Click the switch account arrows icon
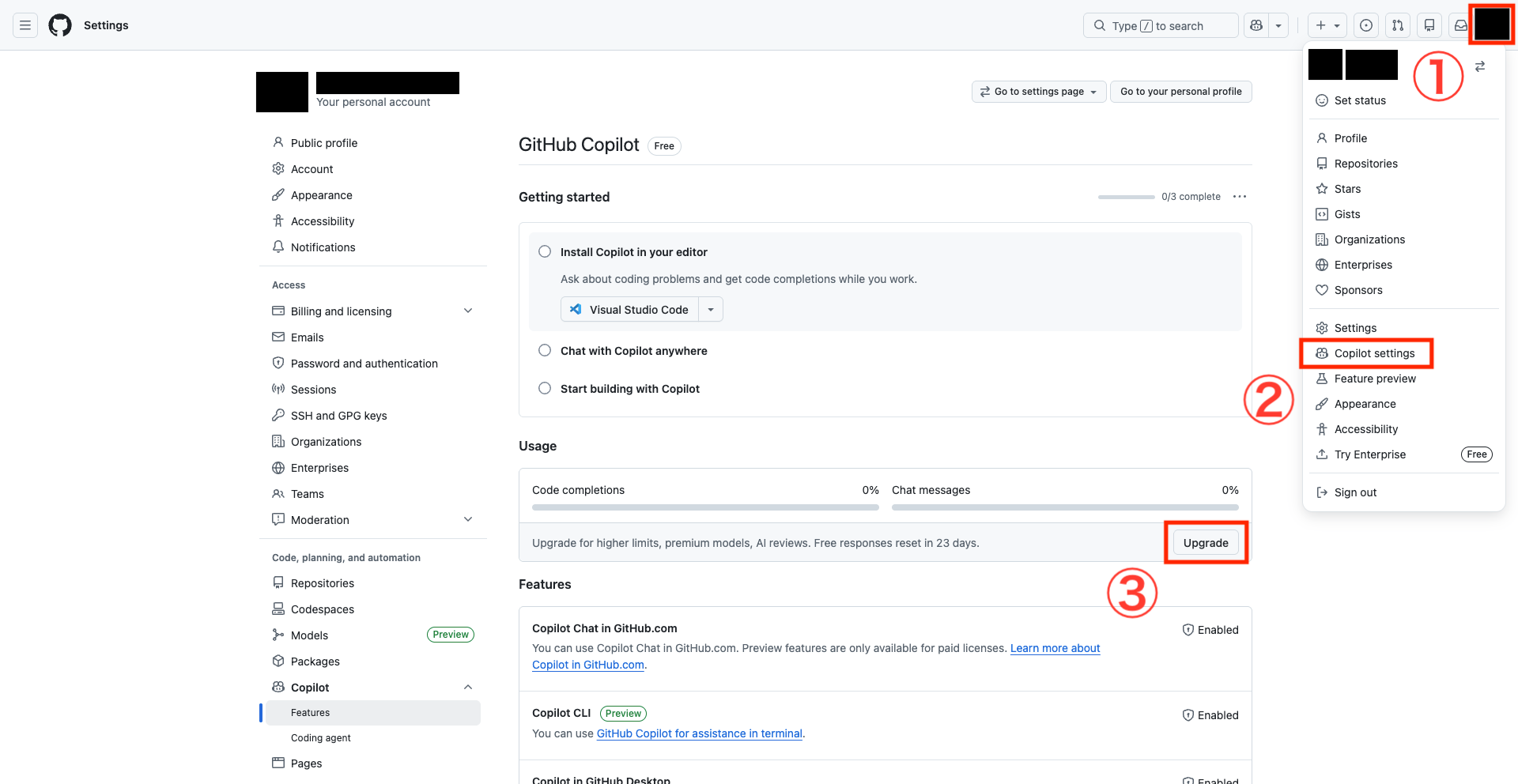 click(x=1480, y=66)
